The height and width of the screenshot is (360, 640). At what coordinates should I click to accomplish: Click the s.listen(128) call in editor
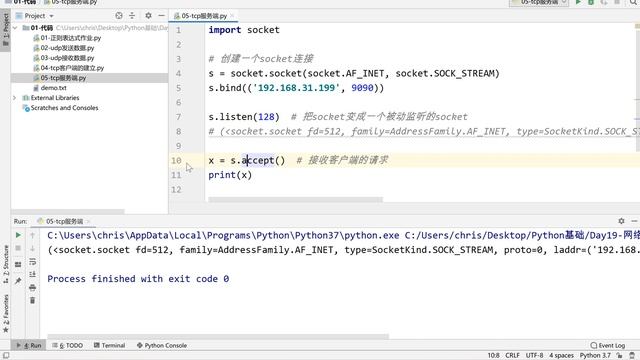pos(244,117)
